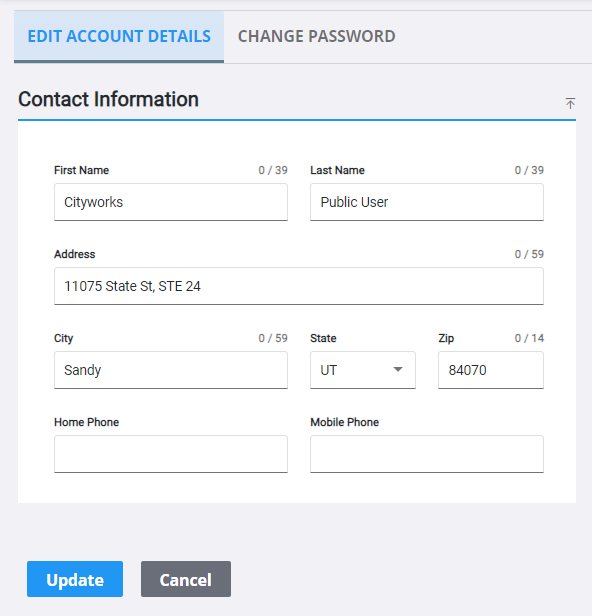The height and width of the screenshot is (616, 592).
Task: Click the Contact Information section heading
Action: point(108,99)
